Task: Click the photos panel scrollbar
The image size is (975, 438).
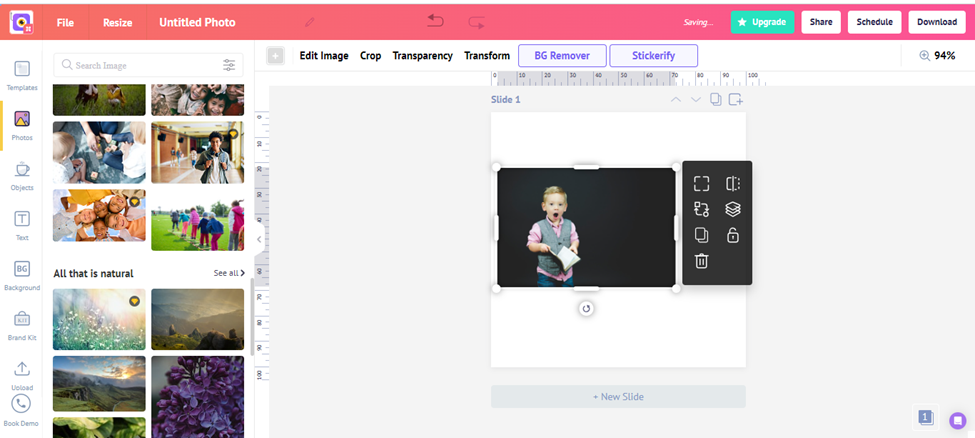Action: (x=252, y=317)
